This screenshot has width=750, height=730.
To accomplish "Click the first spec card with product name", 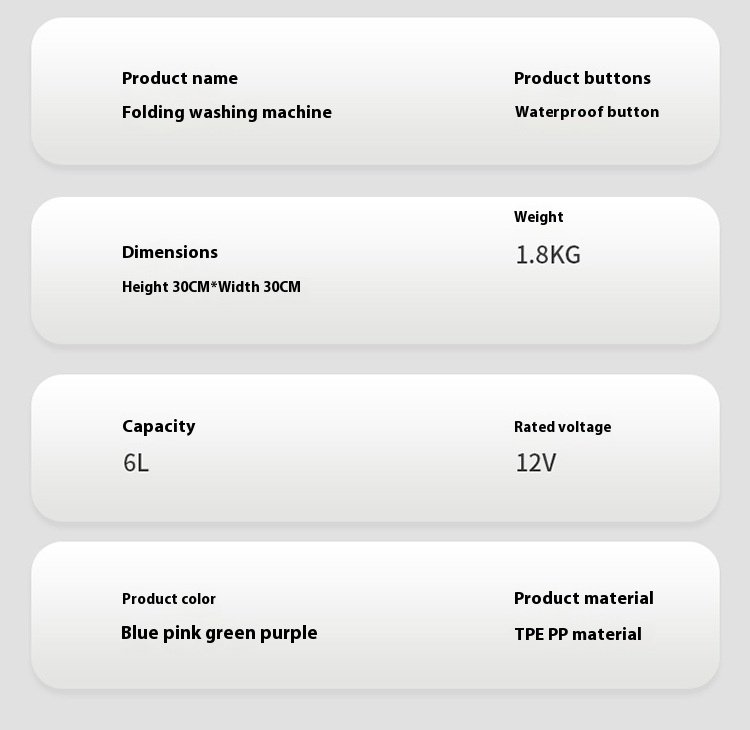I will click(375, 91).
